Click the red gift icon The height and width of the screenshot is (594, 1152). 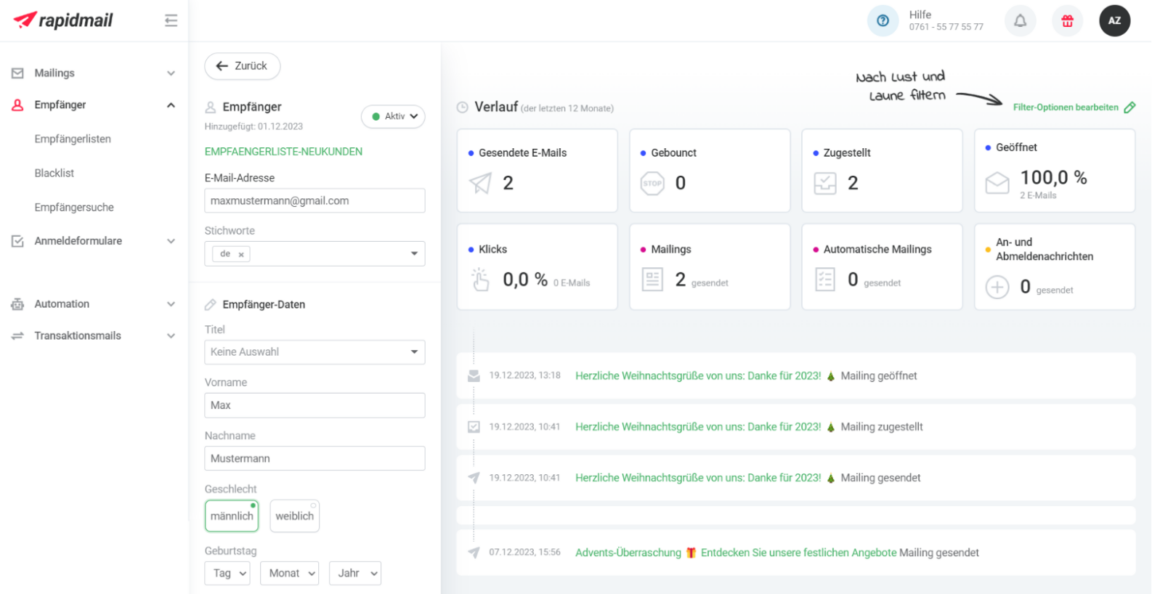1067,21
